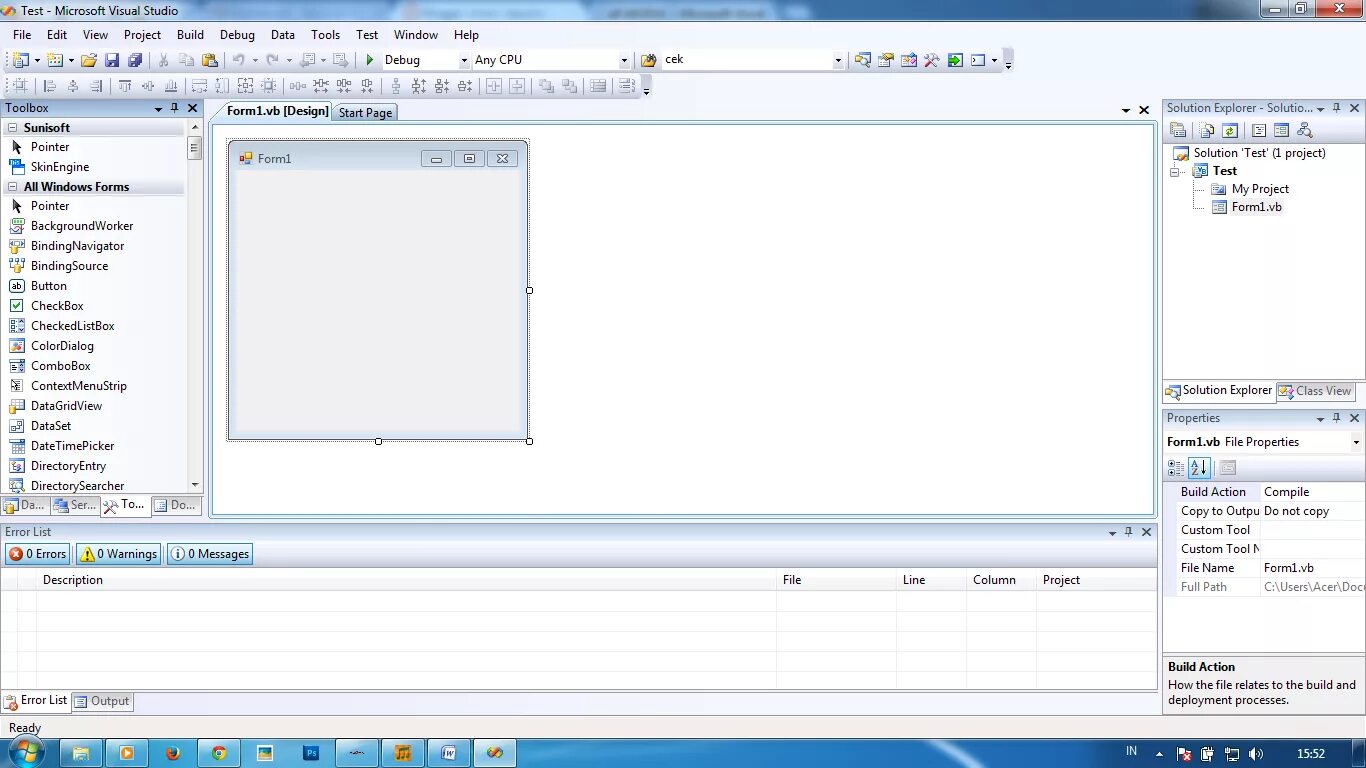Save Form1.vb with the floppy disk icon

112,60
